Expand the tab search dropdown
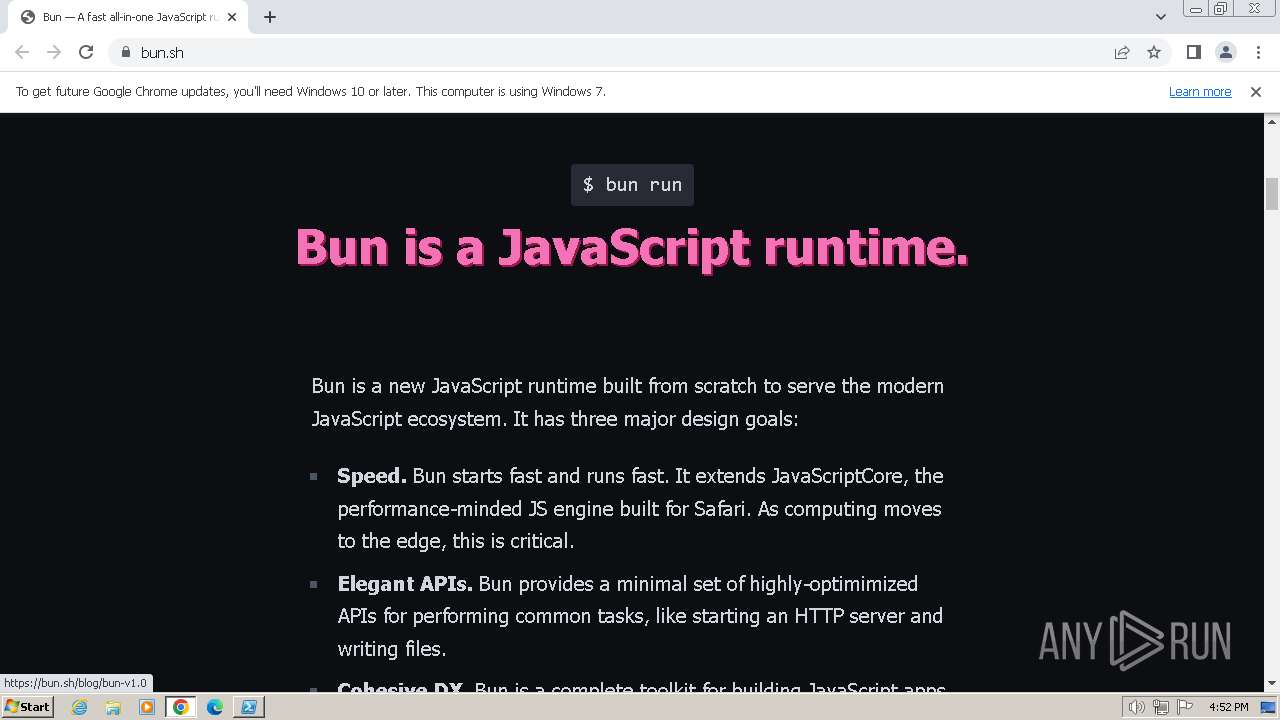 click(x=1161, y=17)
